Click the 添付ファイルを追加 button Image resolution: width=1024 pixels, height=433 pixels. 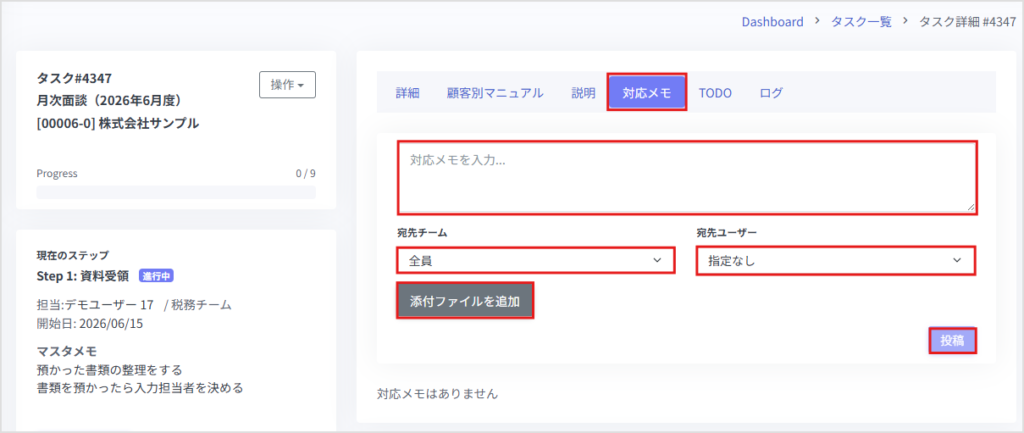click(465, 301)
